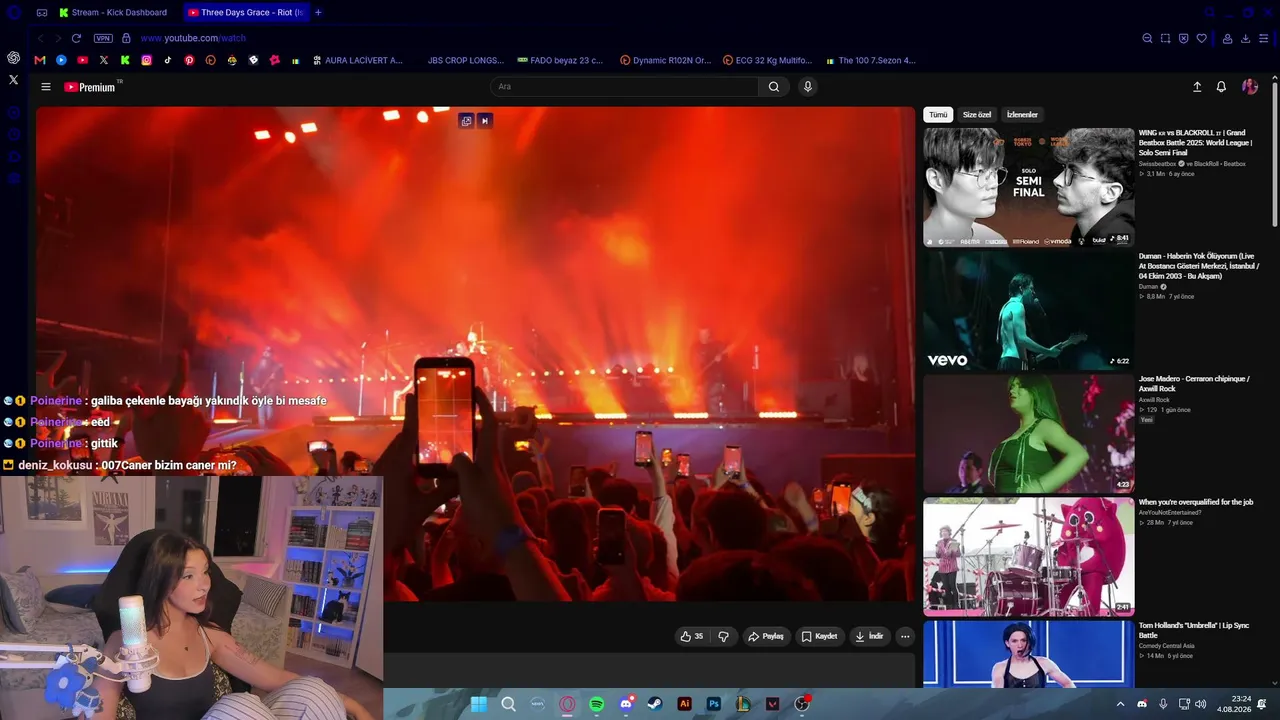
Task: Launch Photoshop from the taskbar
Action: pyautogui.click(x=714, y=704)
